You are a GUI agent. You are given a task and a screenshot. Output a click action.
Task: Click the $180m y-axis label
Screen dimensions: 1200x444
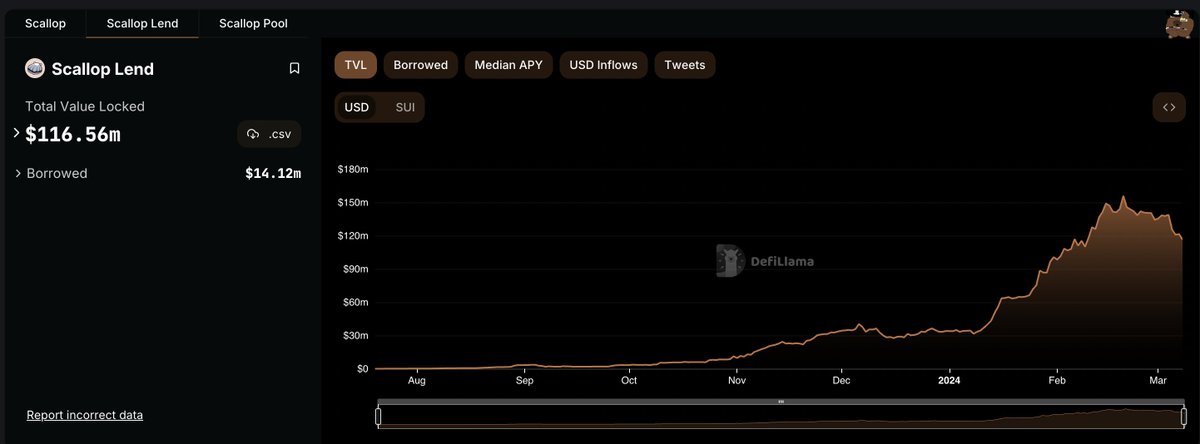[353, 169]
